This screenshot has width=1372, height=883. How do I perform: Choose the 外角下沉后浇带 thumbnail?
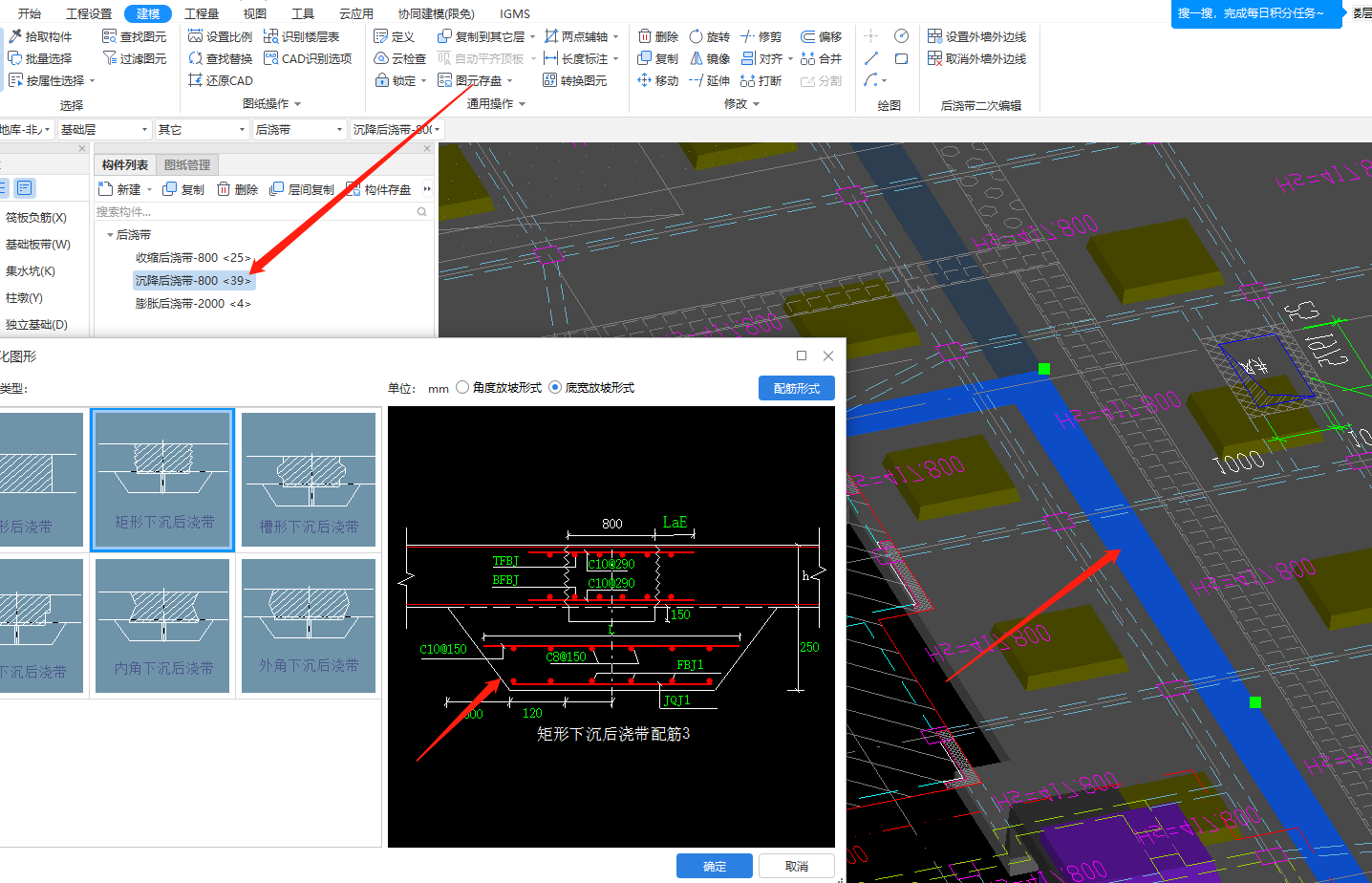[x=309, y=625]
